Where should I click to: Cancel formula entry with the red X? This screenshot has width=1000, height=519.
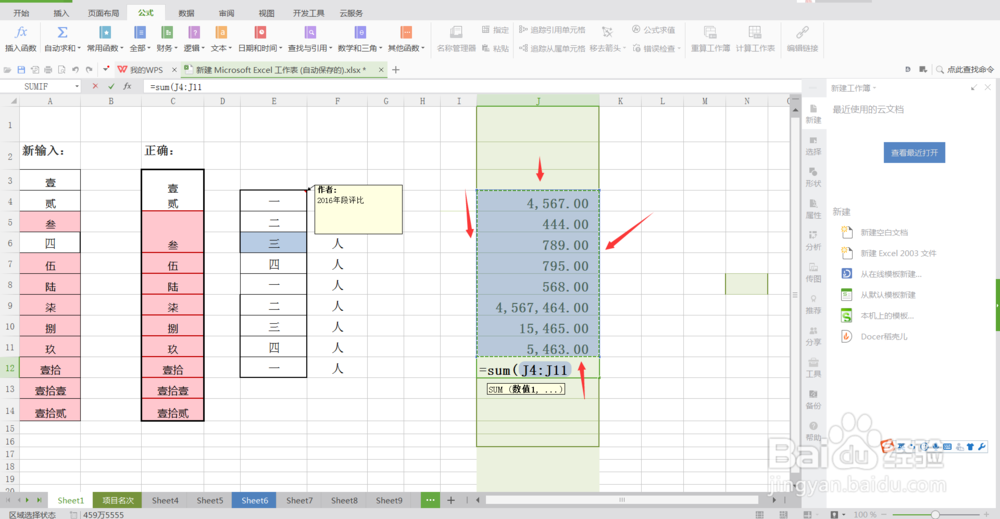click(x=95, y=86)
